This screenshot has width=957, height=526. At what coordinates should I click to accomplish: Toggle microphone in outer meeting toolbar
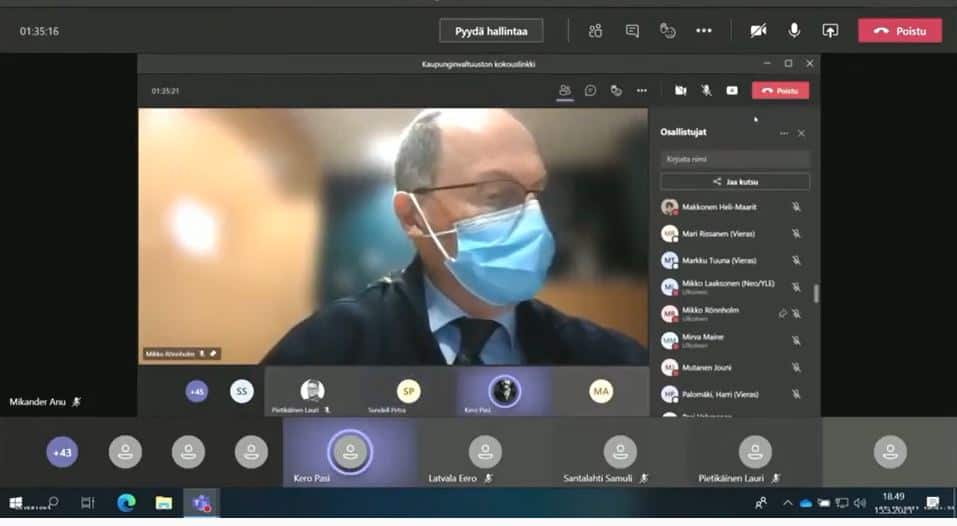(794, 31)
